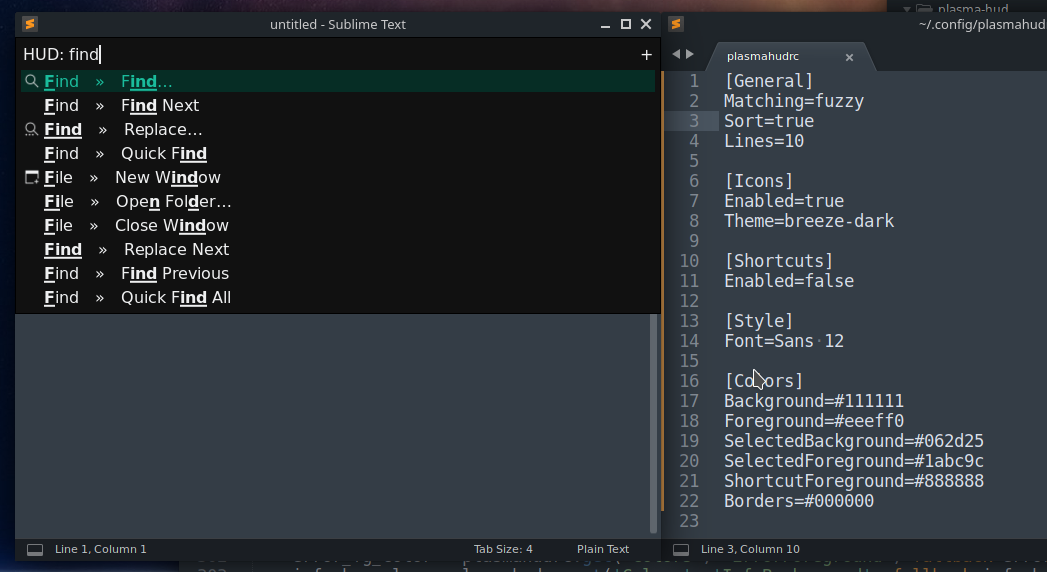Screen dimensions: 1047x572
Task: Choose Find » Replace Next
Action: (338, 250)
